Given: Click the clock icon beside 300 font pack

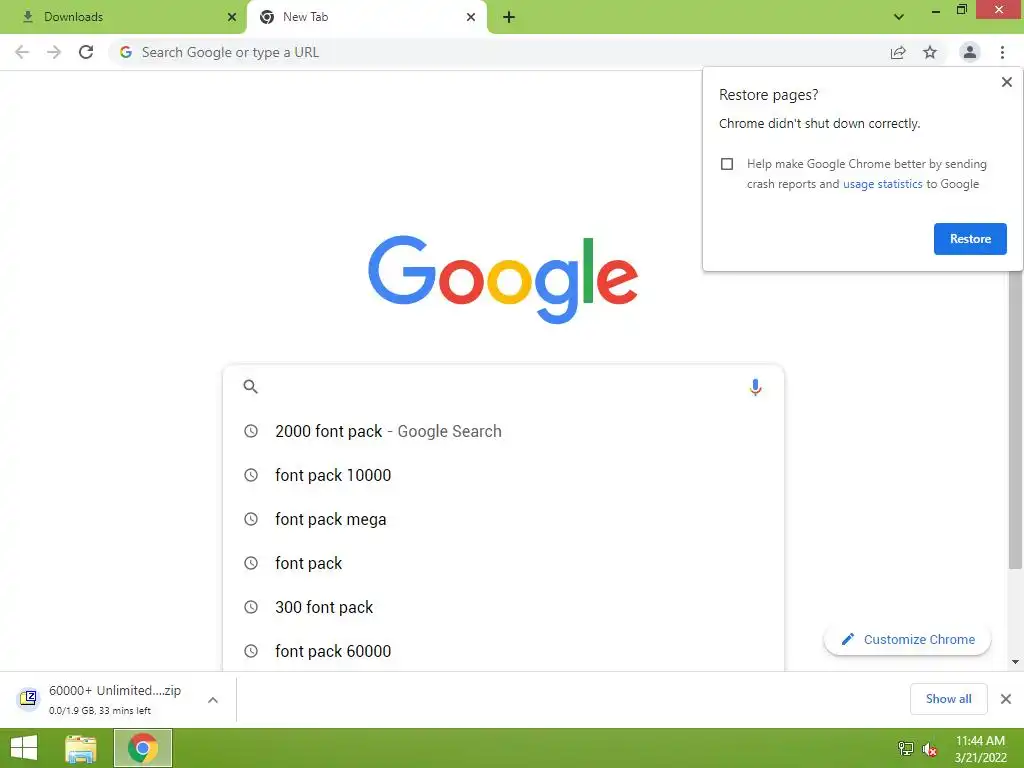Looking at the screenshot, I should (251, 607).
